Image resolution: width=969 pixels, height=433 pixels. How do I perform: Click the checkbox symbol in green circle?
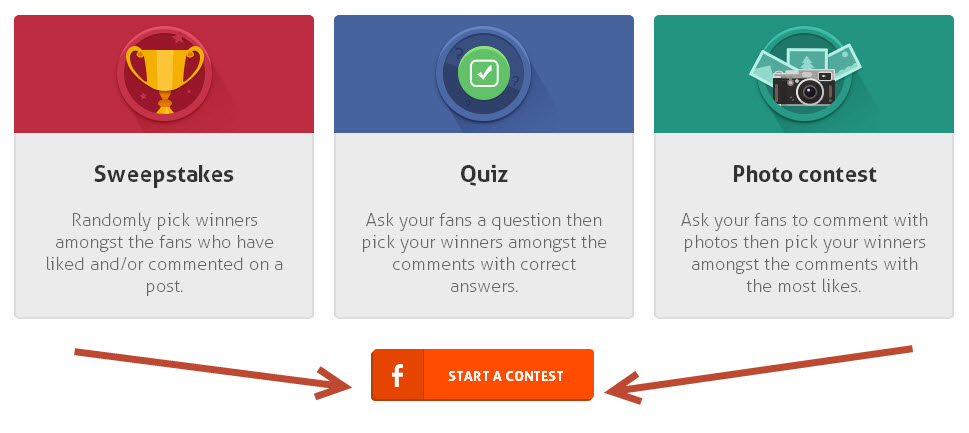[484, 74]
